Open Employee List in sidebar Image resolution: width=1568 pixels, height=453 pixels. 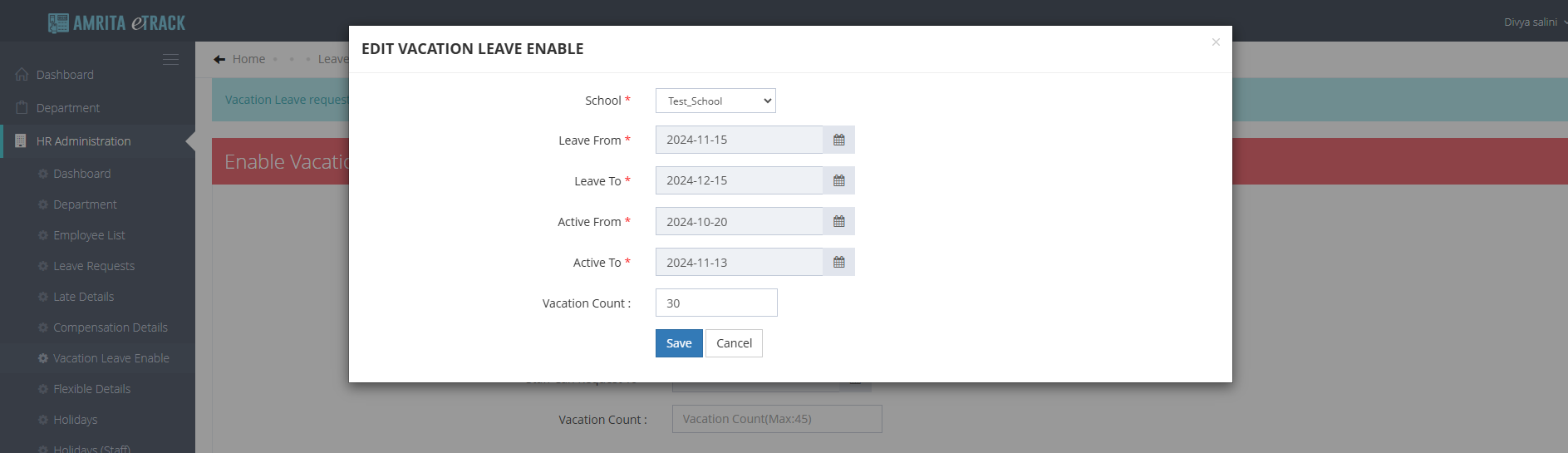[89, 235]
